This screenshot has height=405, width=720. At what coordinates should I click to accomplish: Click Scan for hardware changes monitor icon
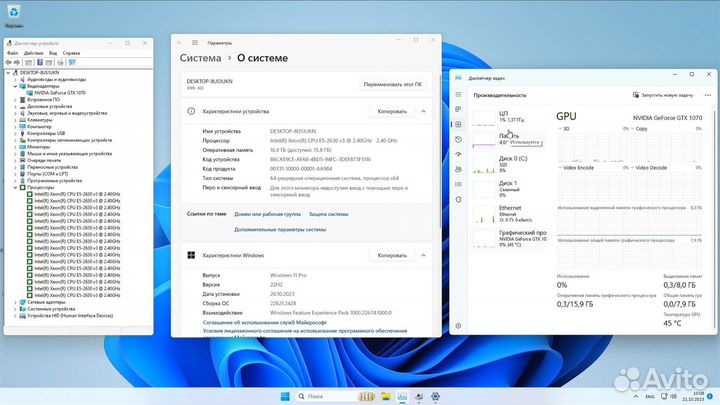(72, 62)
